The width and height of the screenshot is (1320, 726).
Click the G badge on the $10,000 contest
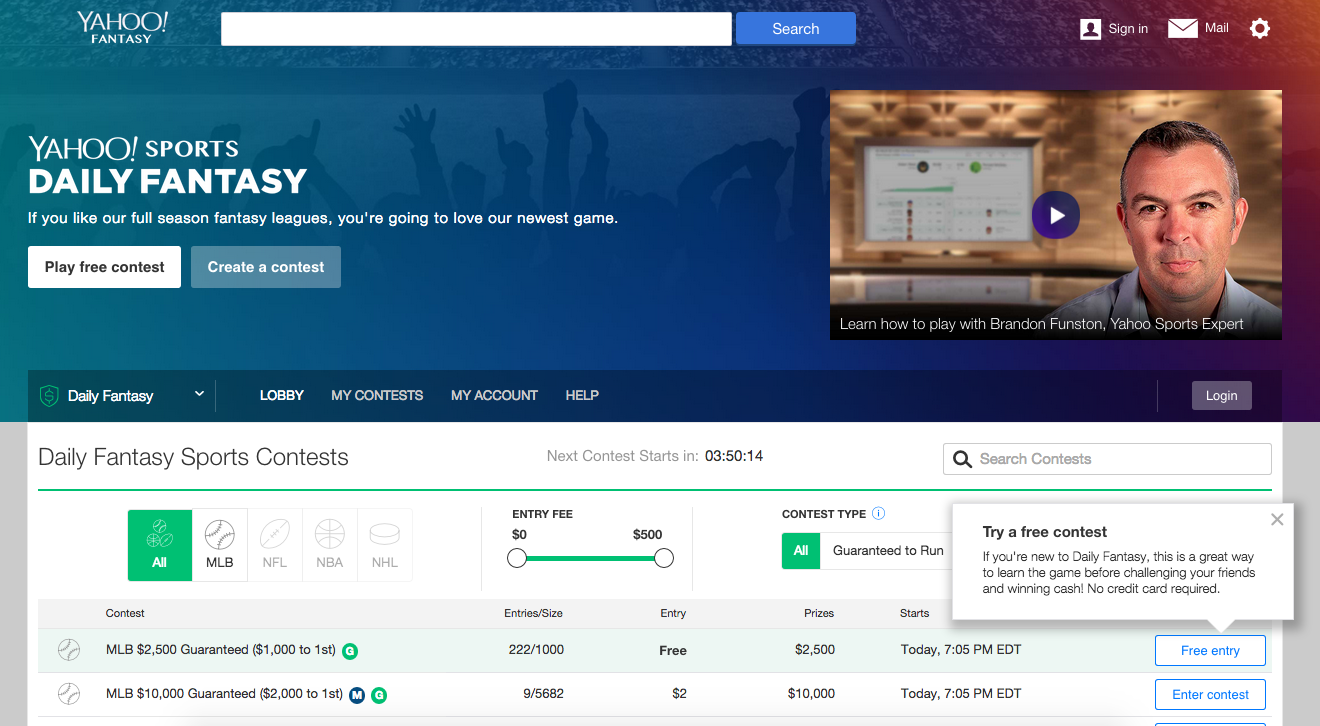[379, 695]
